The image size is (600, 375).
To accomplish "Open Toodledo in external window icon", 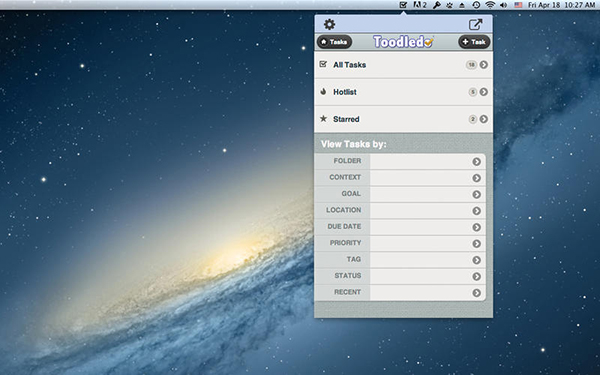I will pyautogui.click(x=475, y=24).
